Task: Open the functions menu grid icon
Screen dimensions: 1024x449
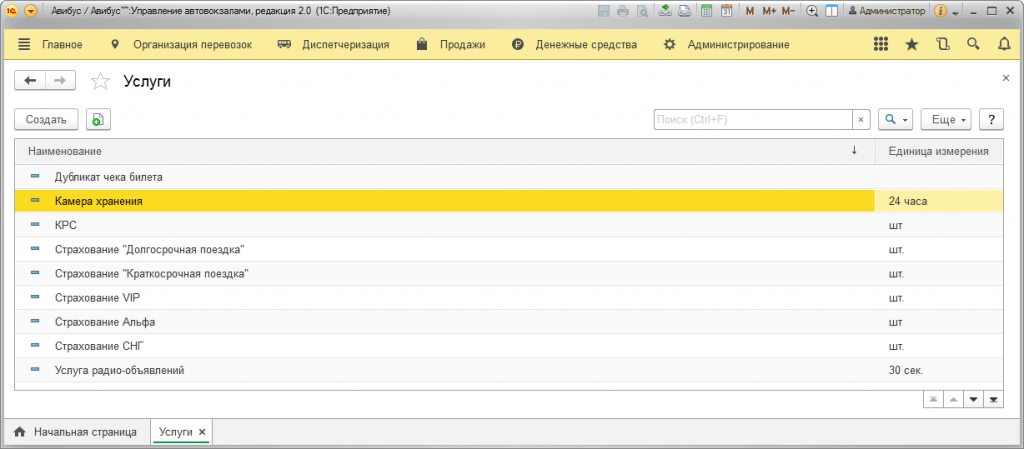Action: pyautogui.click(x=881, y=45)
